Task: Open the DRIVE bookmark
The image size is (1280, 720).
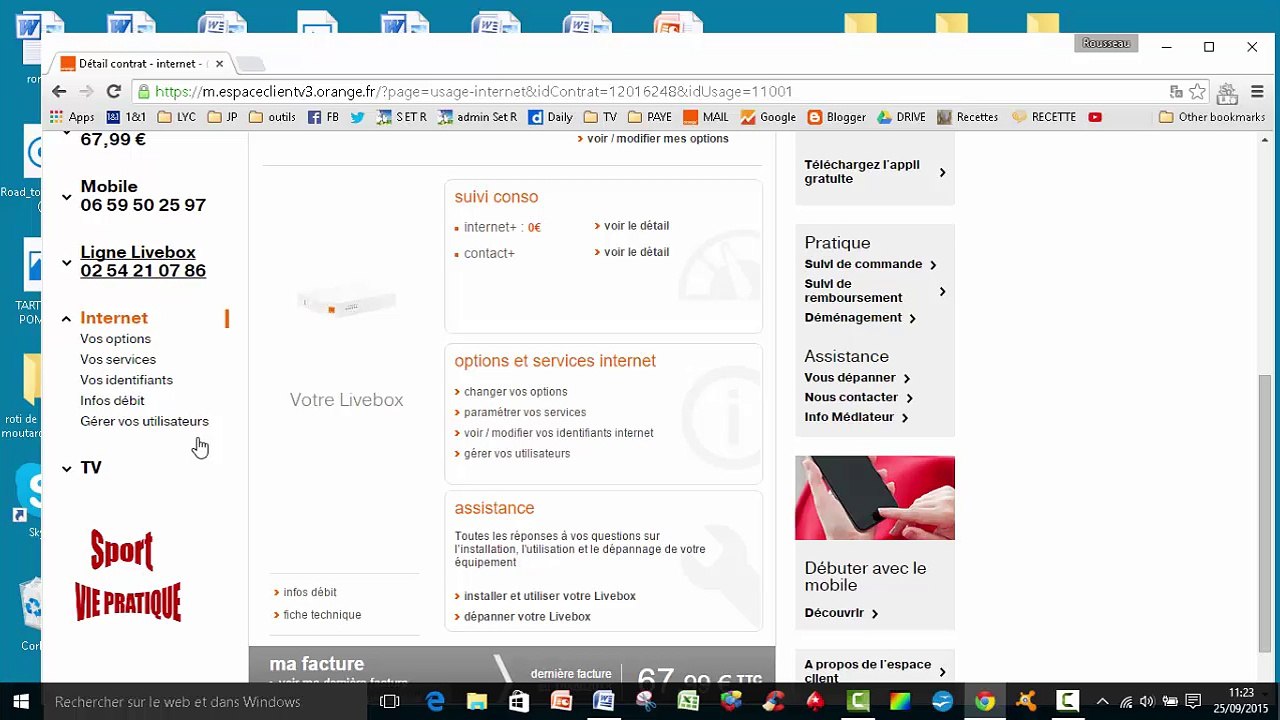Action: 901,117
